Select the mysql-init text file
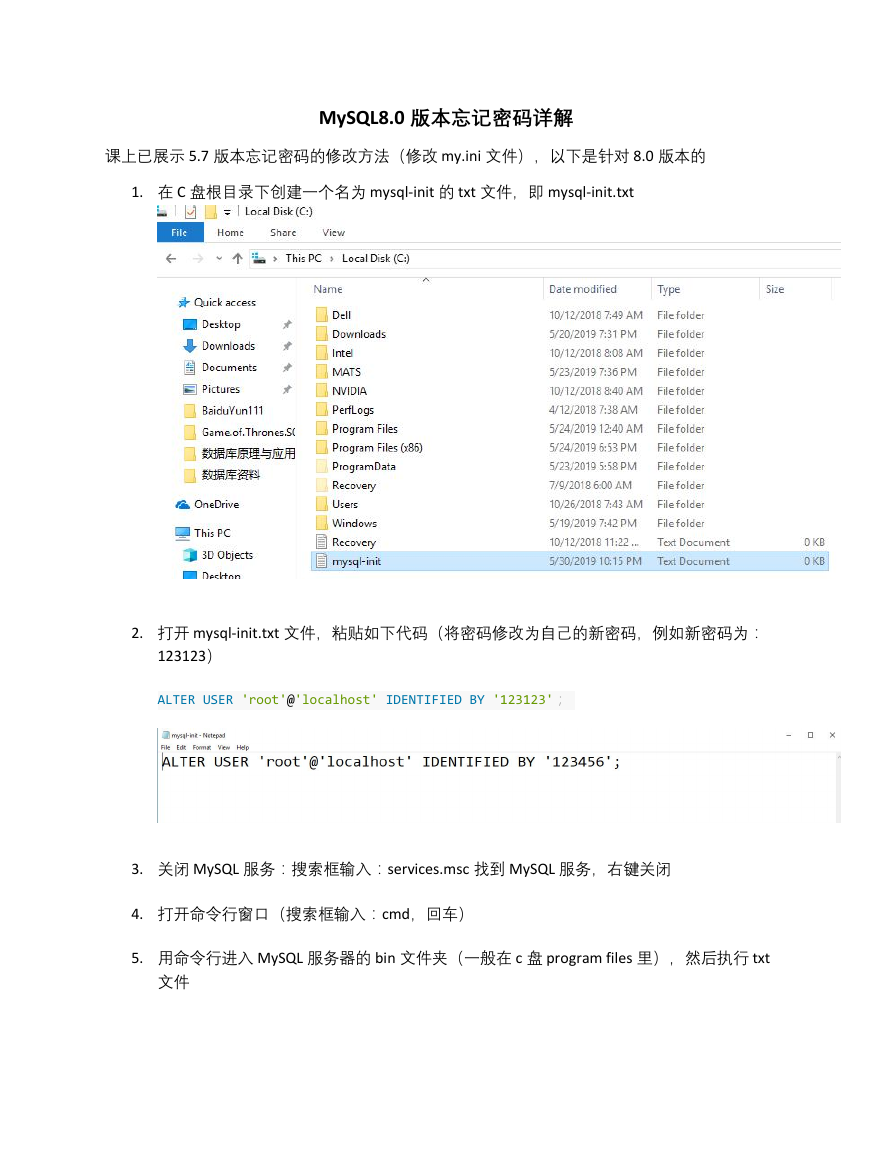893x1155 pixels. pyautogui.click(x=570, y=561)
